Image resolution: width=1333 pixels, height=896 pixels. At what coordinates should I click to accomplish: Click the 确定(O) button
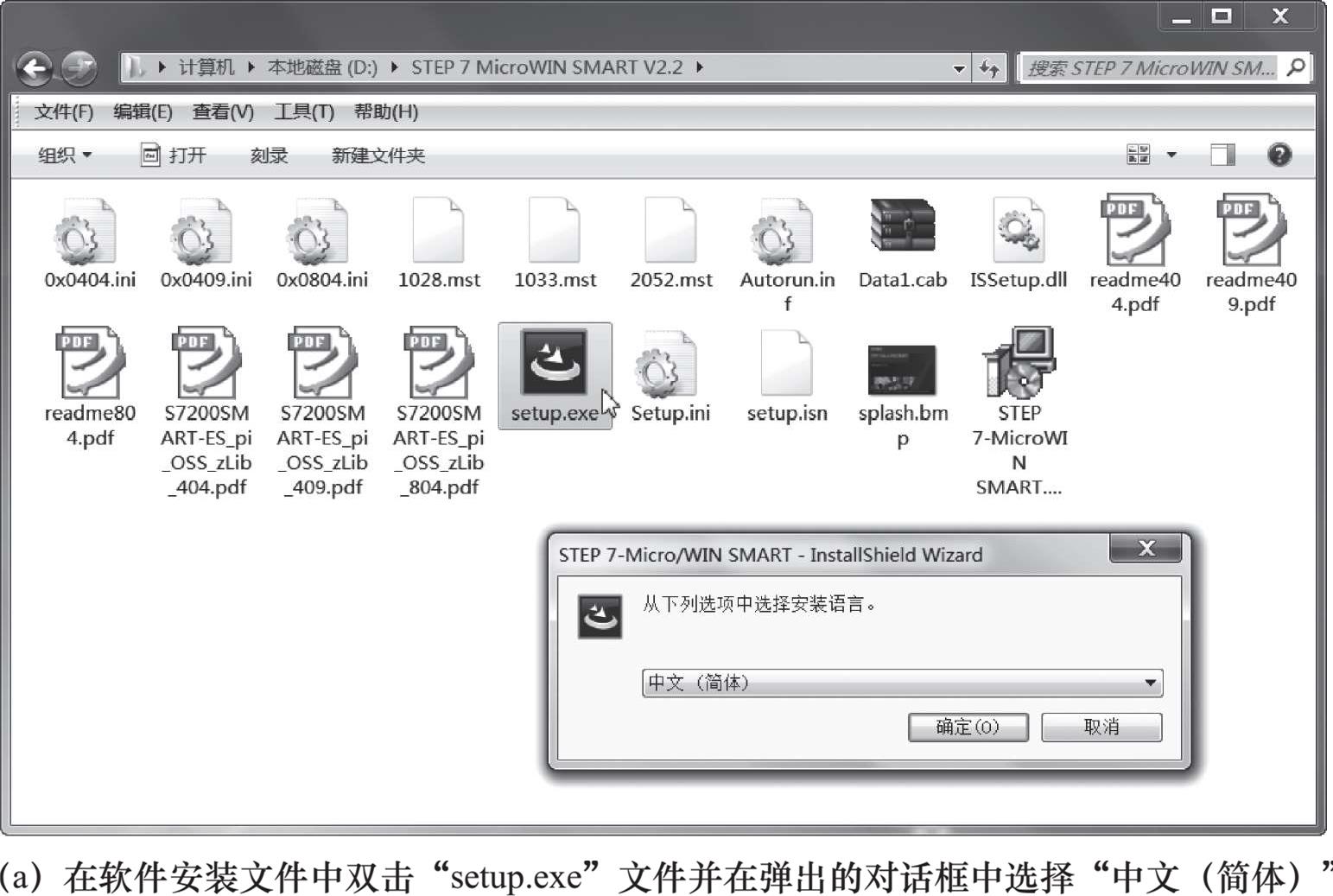(968, 727)
